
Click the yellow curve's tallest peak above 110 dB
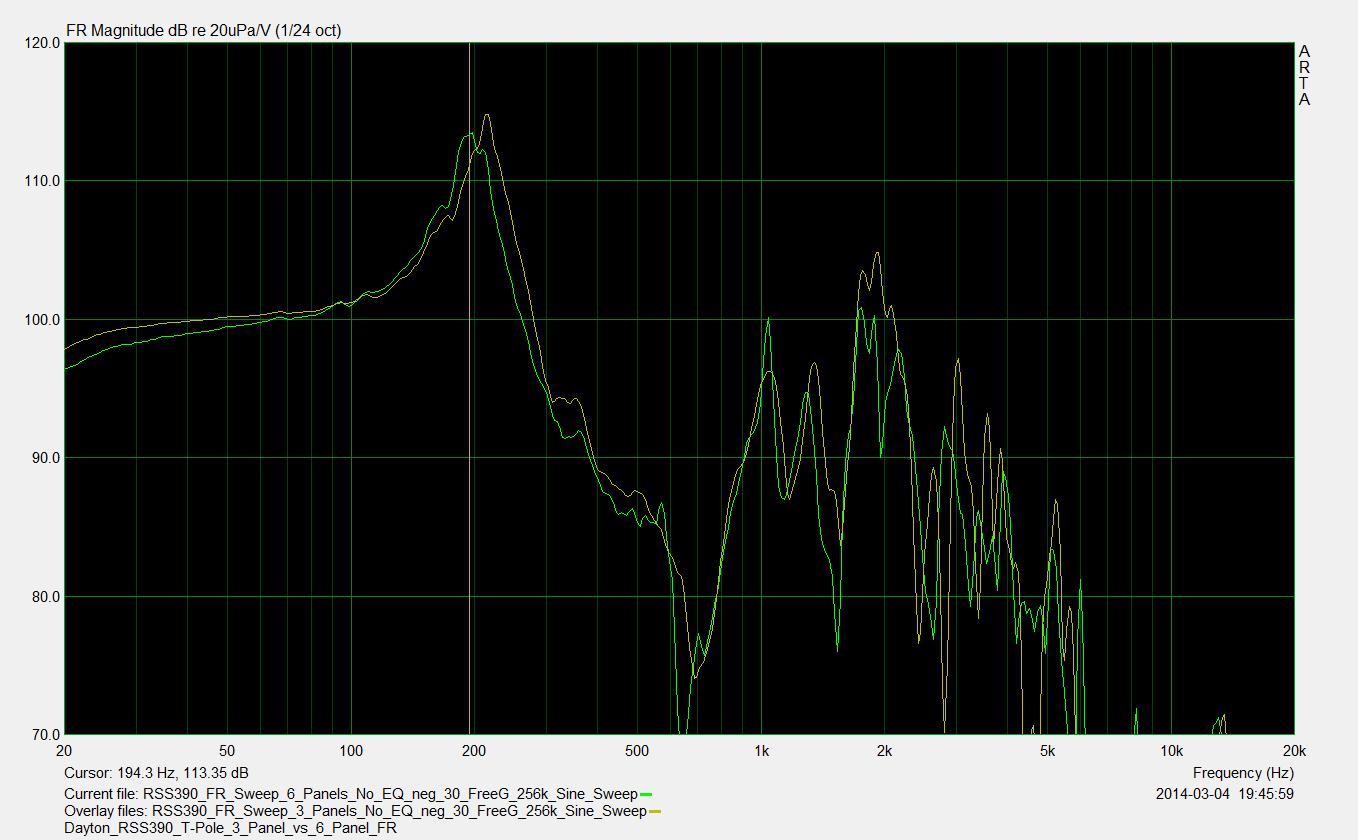(x=487, y=115)
